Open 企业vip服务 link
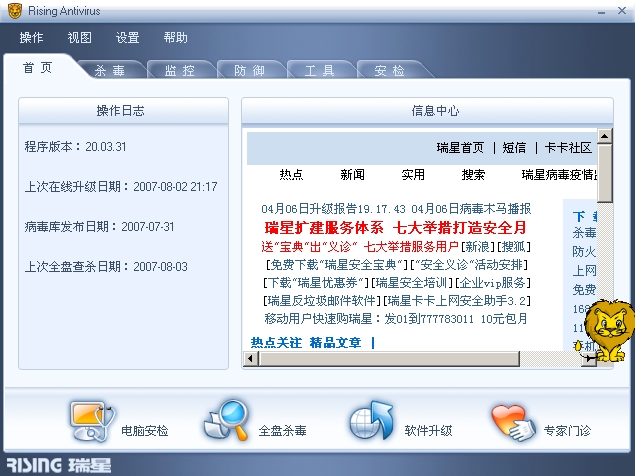This screenshot has width=635, height=476. [493, 283]
